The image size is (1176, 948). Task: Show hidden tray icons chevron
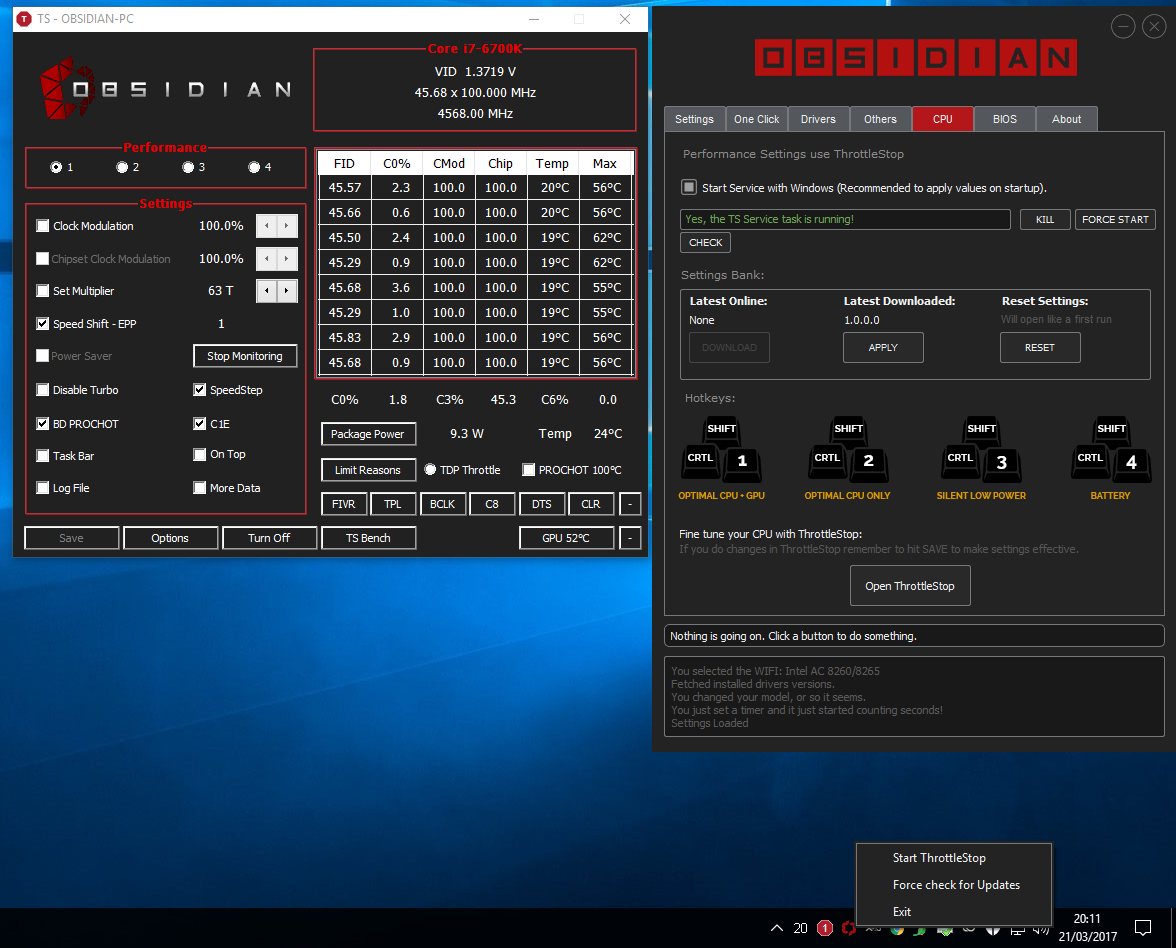point(777,928)
